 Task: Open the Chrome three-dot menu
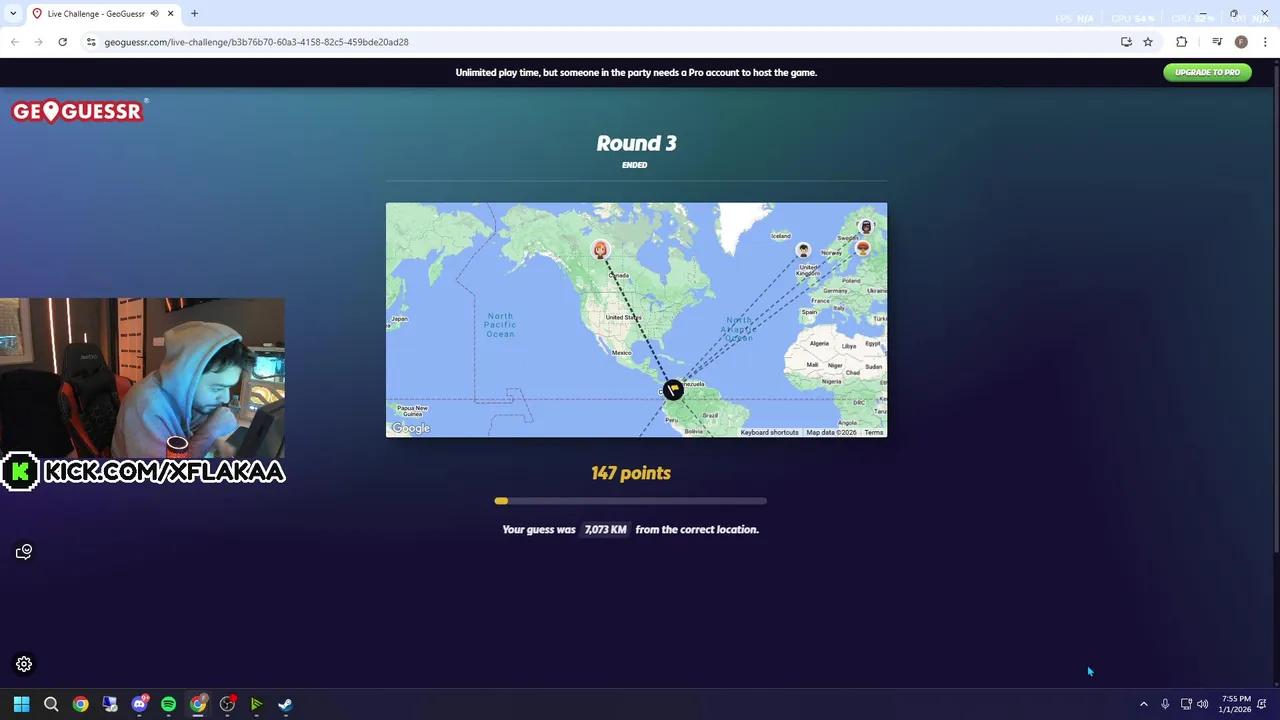(x=1266, y=42)
